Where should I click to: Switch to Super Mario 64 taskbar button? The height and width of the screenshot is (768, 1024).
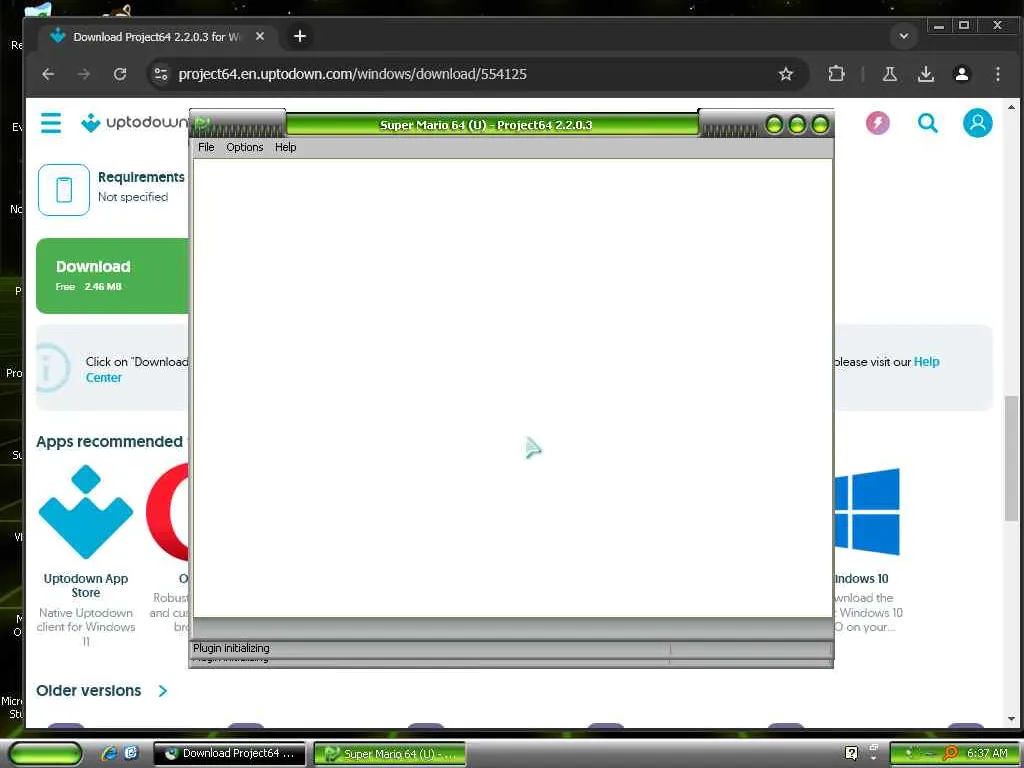(390, 754)
